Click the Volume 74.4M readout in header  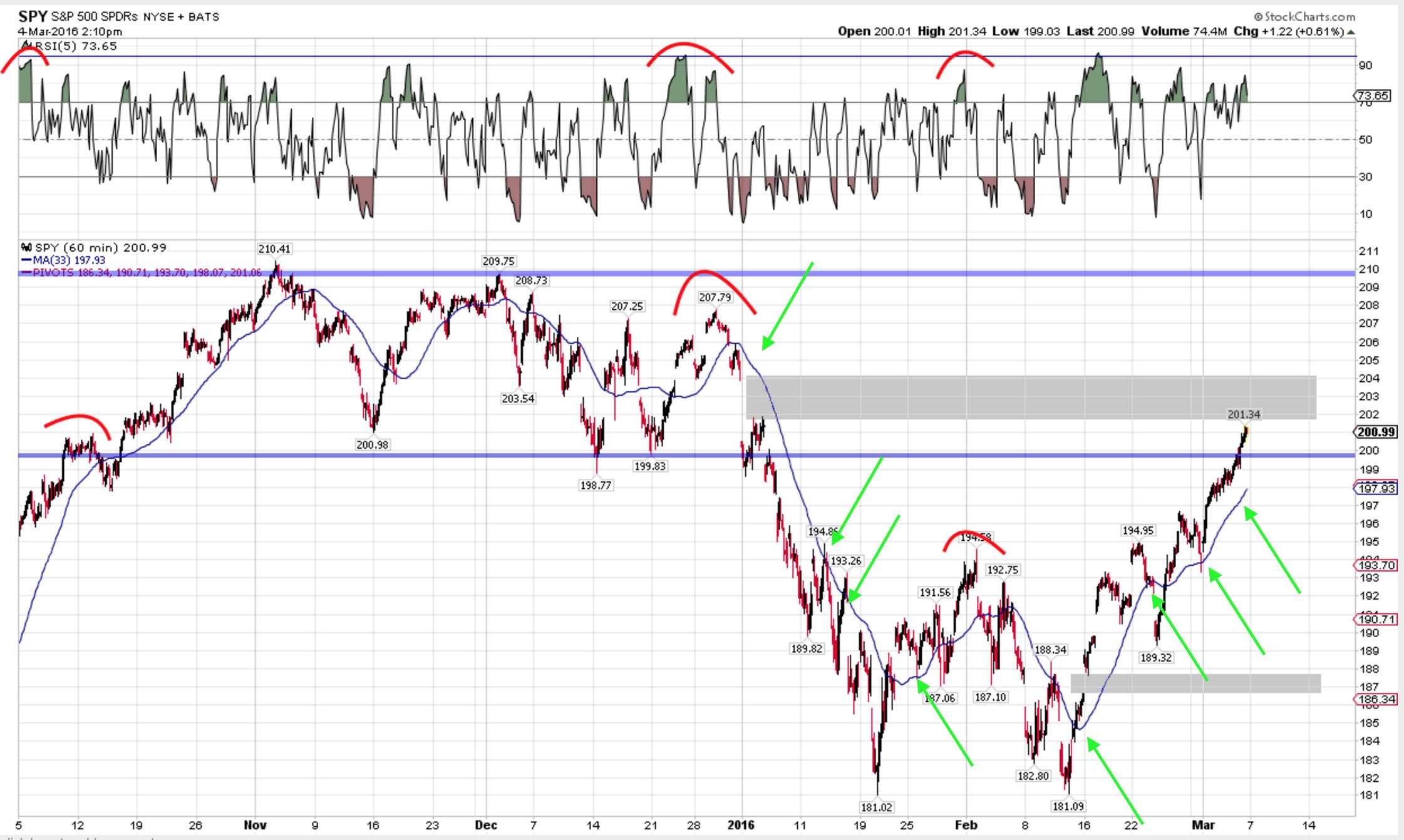click(x=1184, y=31)
